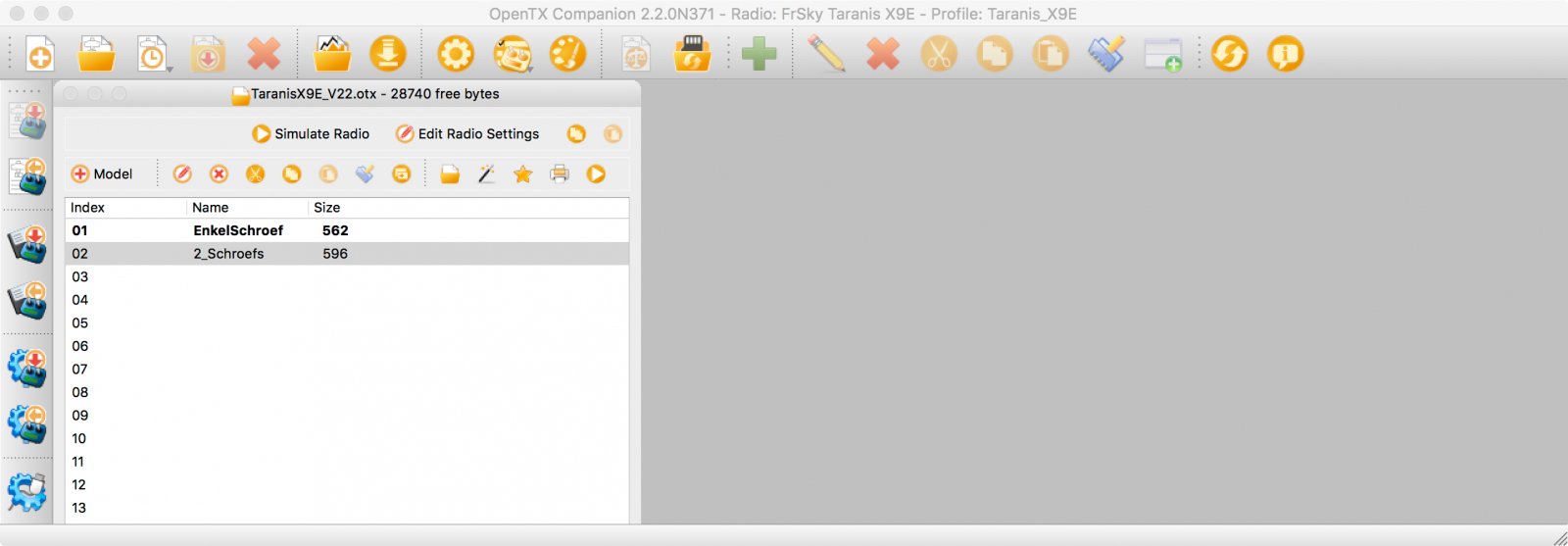1568x546 pixels.
Task: Synchronize the SD card icon
Action: pos(692,54)
